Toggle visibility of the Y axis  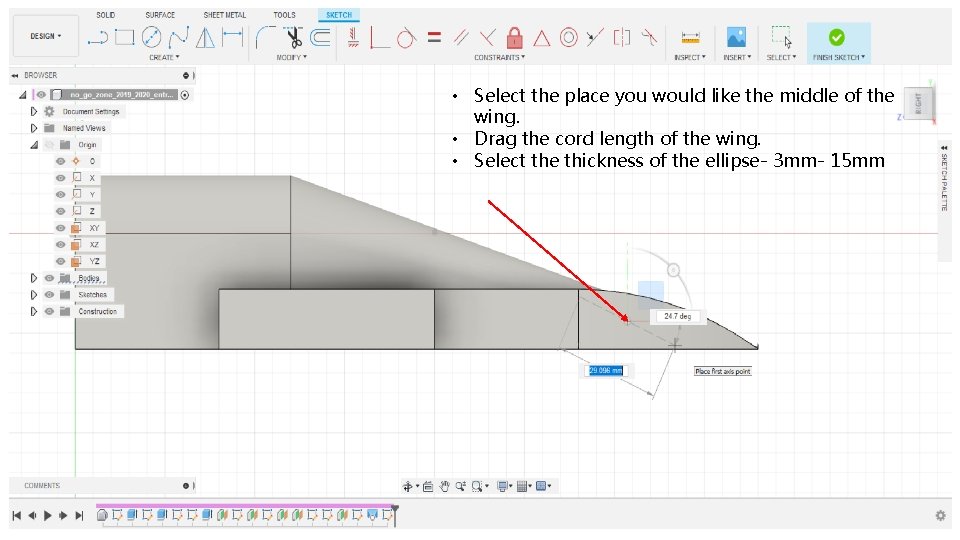(x=60, y=195)
